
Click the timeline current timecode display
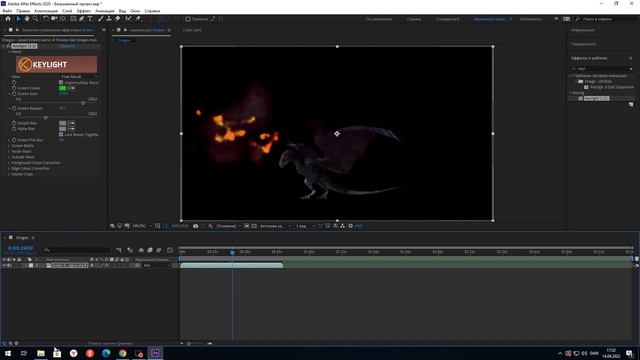pyautogui.click(x=20, y=248)
